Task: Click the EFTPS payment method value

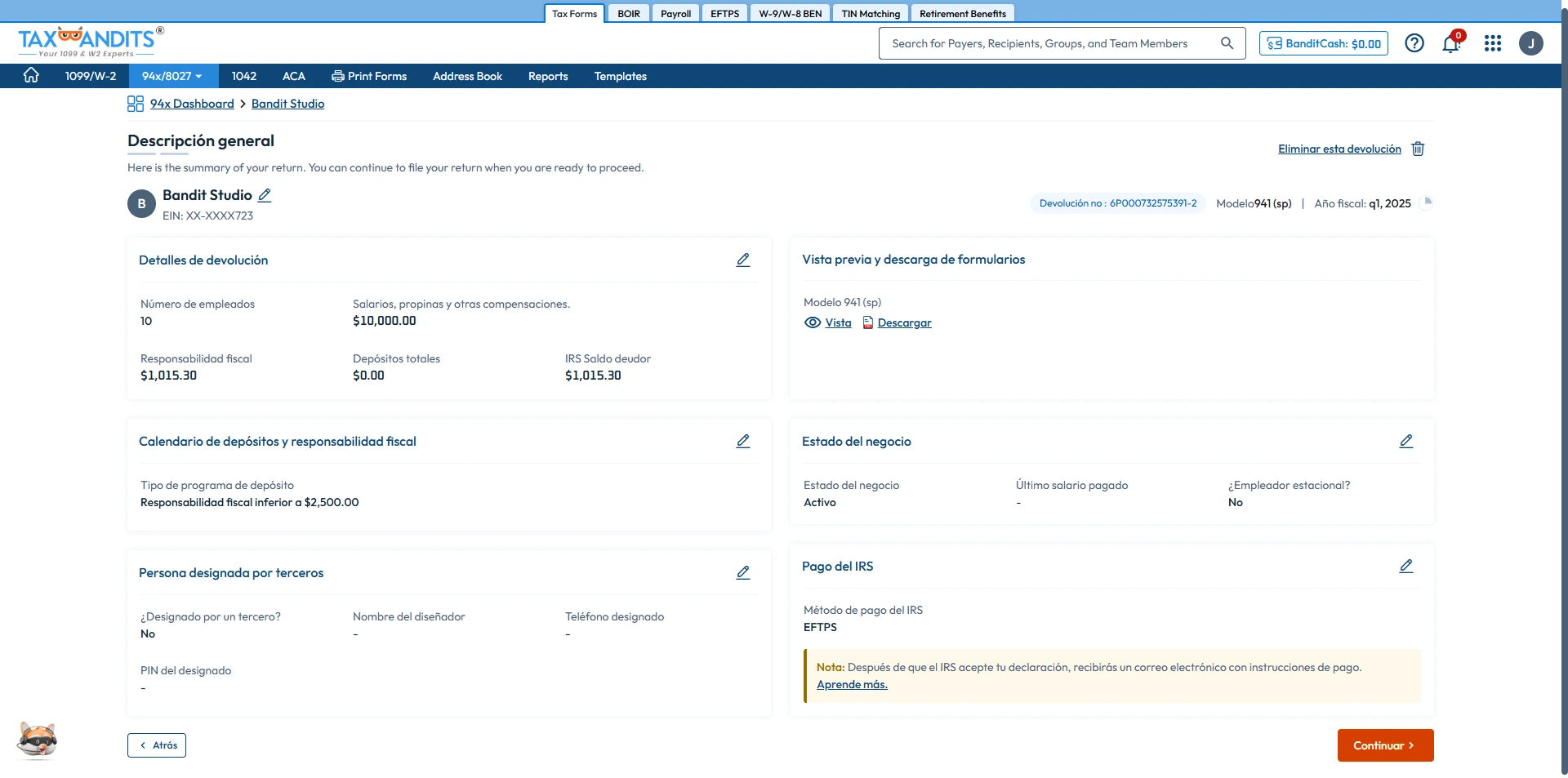Action: 820,627
